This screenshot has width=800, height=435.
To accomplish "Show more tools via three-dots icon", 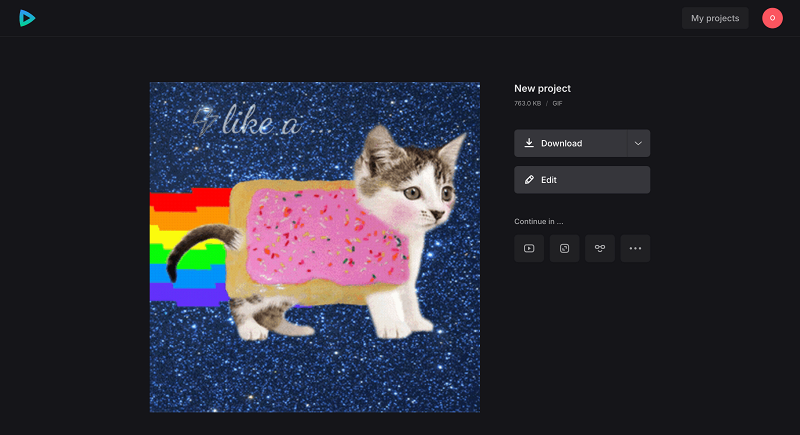I will click(635, 248).
